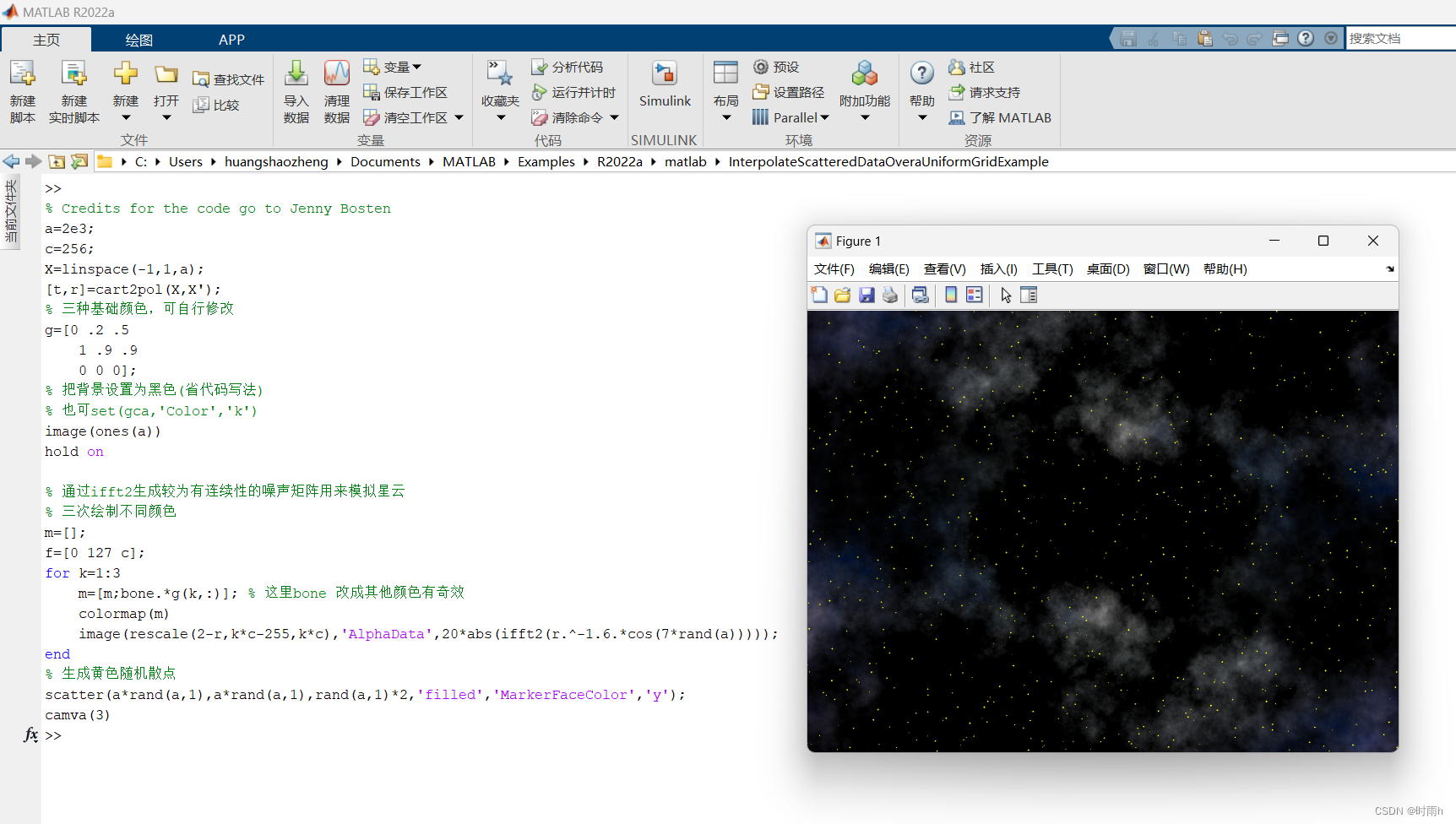The height and width of the screenshot is (824, 1456).
Task: Click the yellow plus New (新建) icon
Action: [126, 73]
